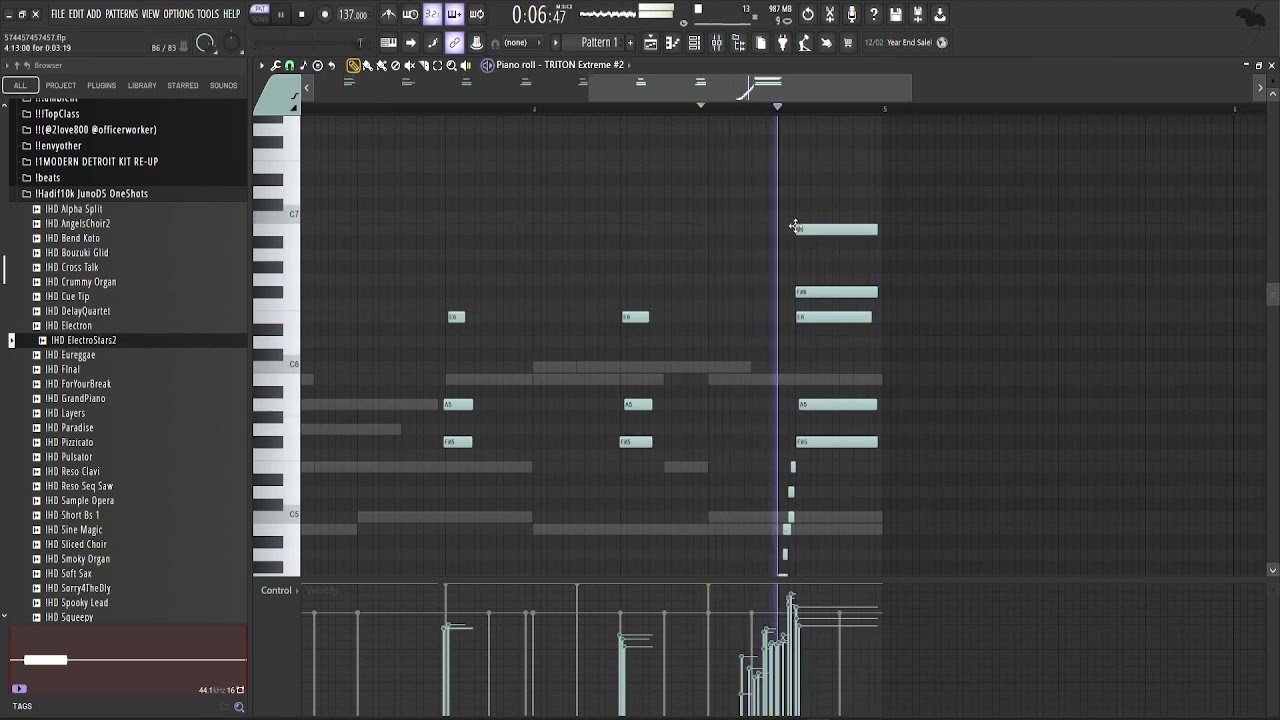Open the Pattern 1 selector dropdown
Screen dimensions: 1280x720
point(598,42)
